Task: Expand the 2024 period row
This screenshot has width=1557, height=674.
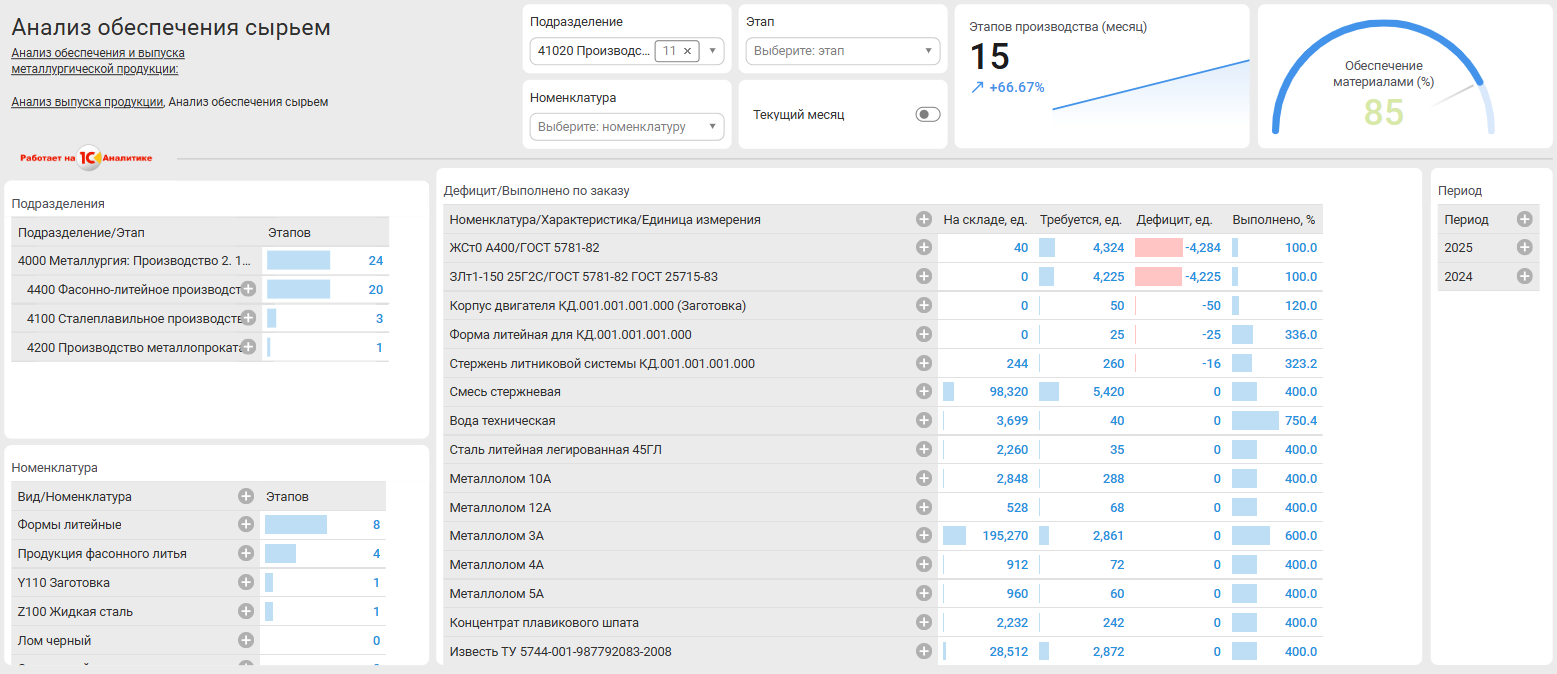Action: (1524, 277)
